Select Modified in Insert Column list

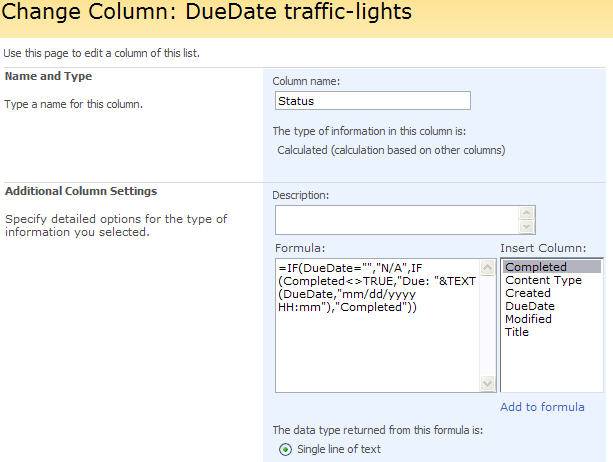552,319
